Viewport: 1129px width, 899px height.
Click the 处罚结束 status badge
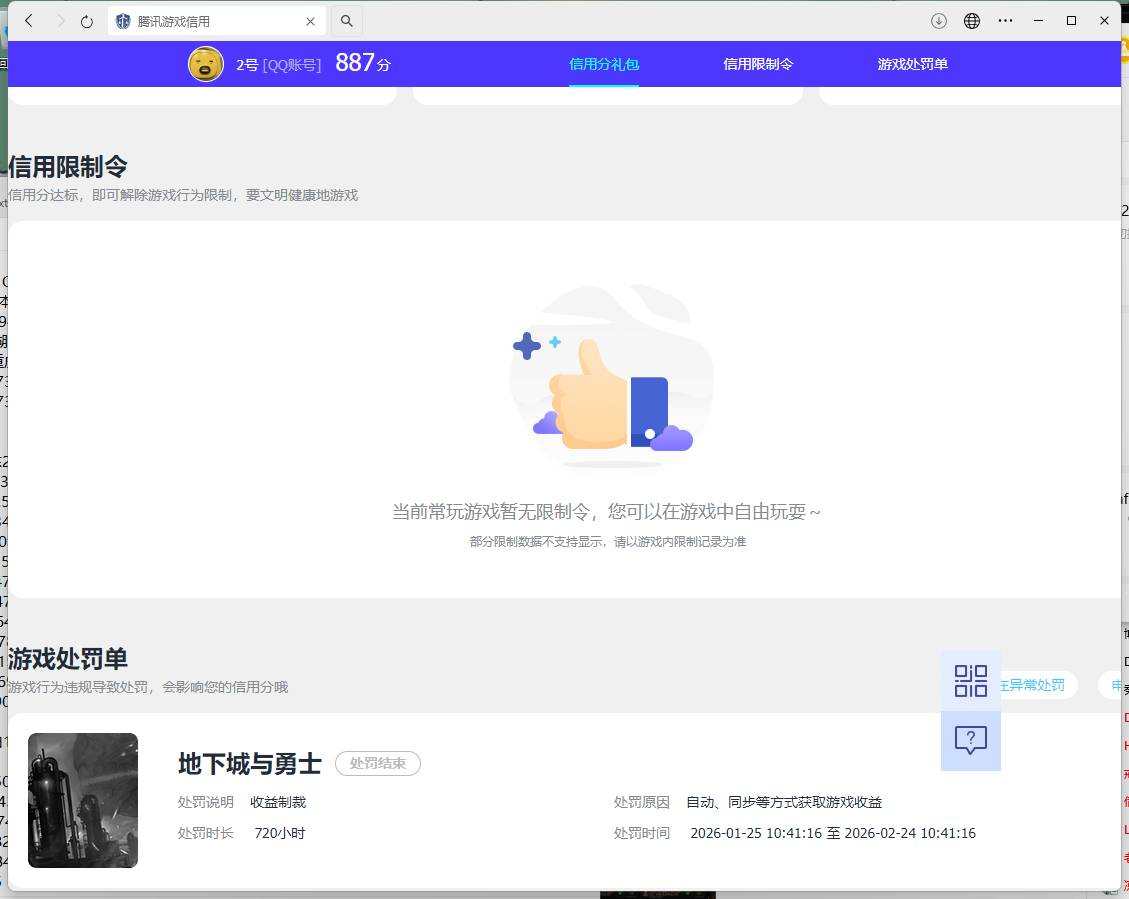click(378, 763)
